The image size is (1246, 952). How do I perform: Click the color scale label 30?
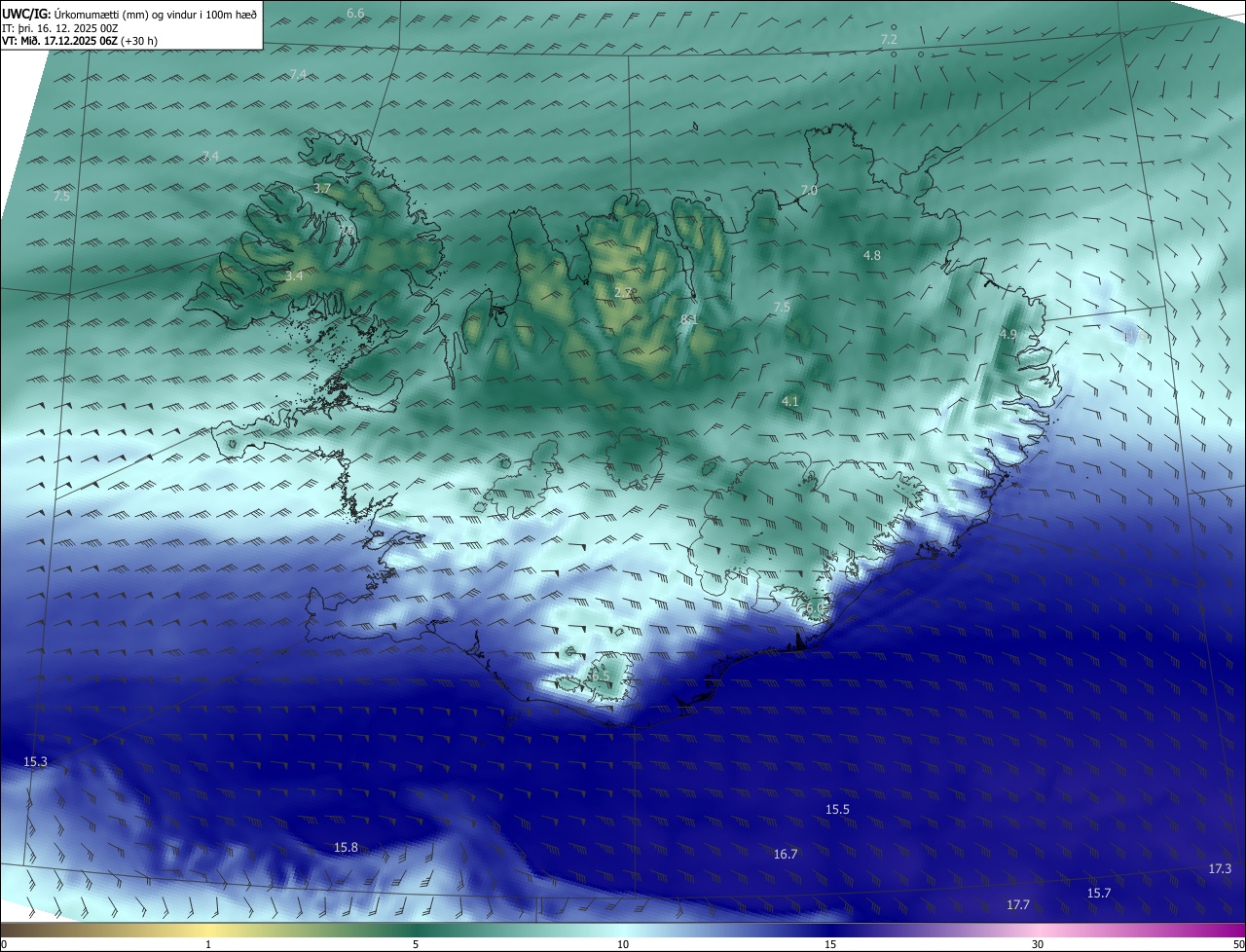[1038, 944]
